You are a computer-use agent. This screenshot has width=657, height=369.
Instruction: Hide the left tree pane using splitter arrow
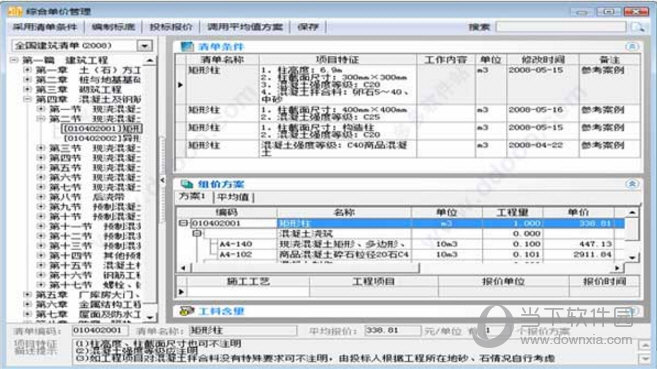[x=163, y=180]
